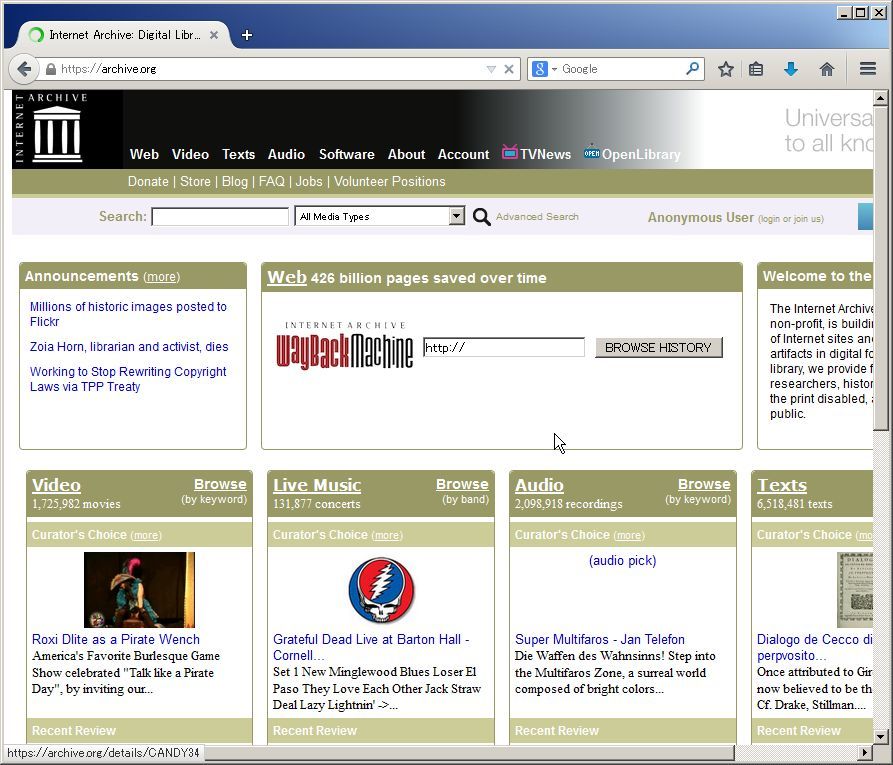Open Super Multifaros - Jan Telefon
Screen dimensions: 893x765
pos(600,639)
